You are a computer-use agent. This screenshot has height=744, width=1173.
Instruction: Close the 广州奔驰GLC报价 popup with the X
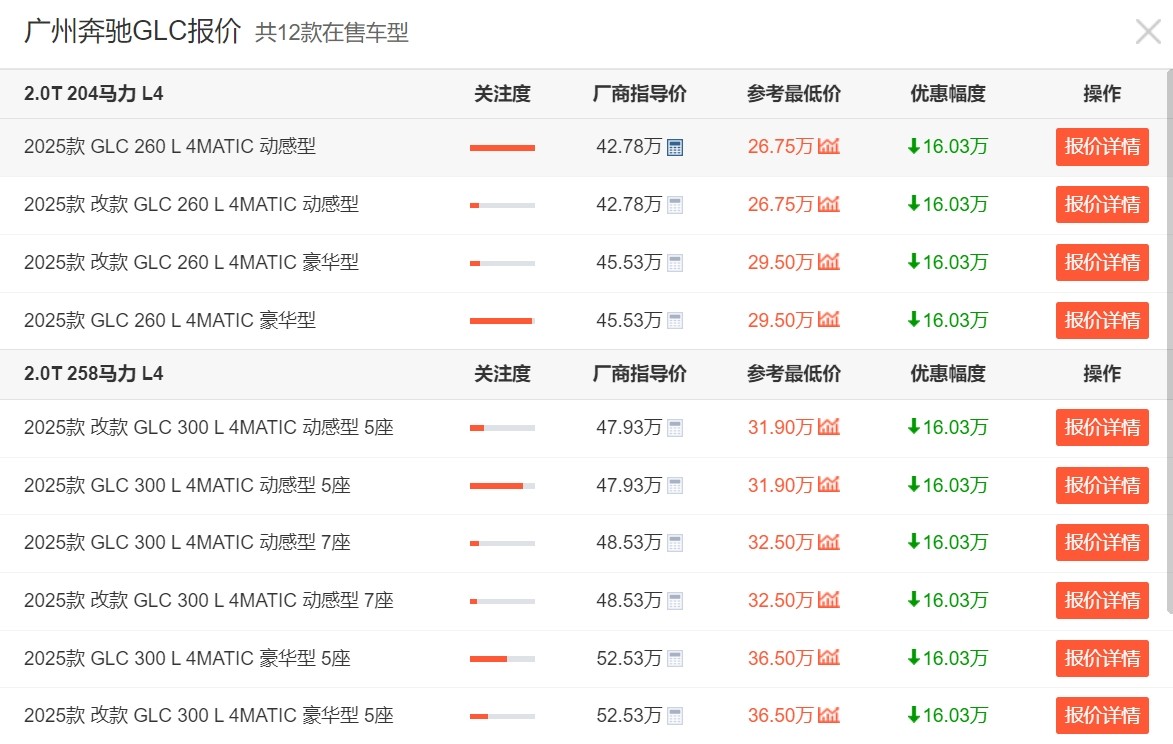tap(1148, 31)
